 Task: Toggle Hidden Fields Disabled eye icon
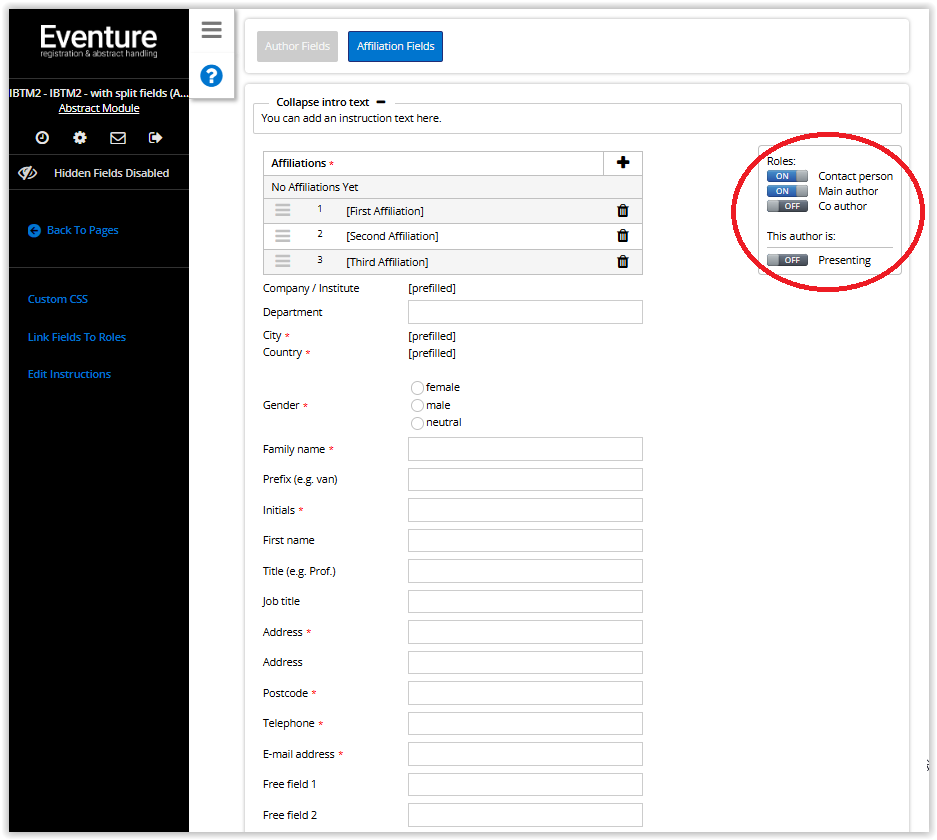[28, 173]
